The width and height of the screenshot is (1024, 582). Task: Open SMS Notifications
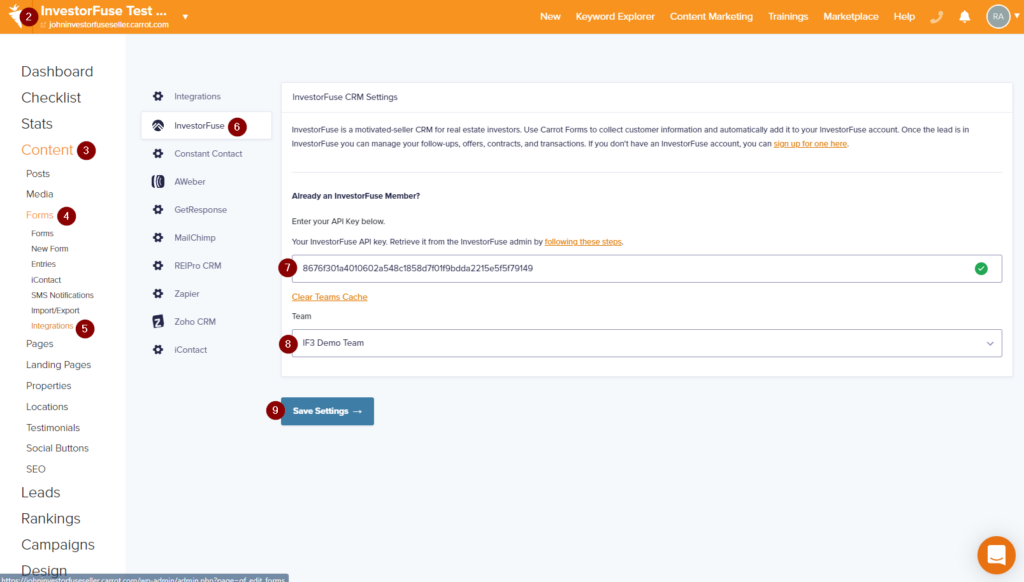(x=62, y=295)
